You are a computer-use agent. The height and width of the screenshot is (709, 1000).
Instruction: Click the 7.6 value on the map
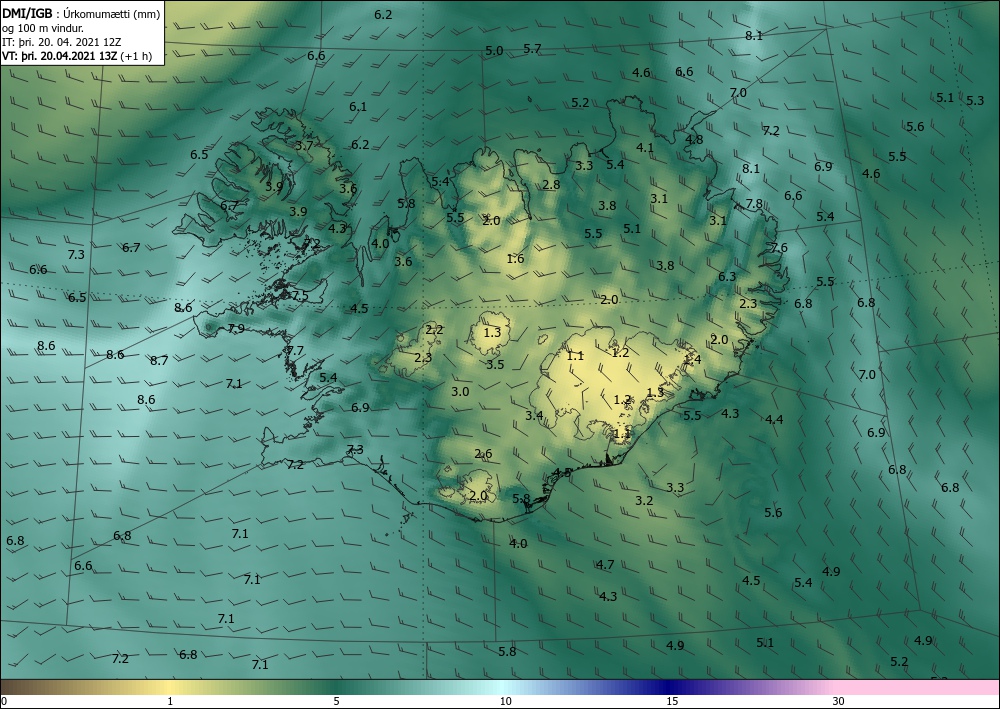pos(779,247)
